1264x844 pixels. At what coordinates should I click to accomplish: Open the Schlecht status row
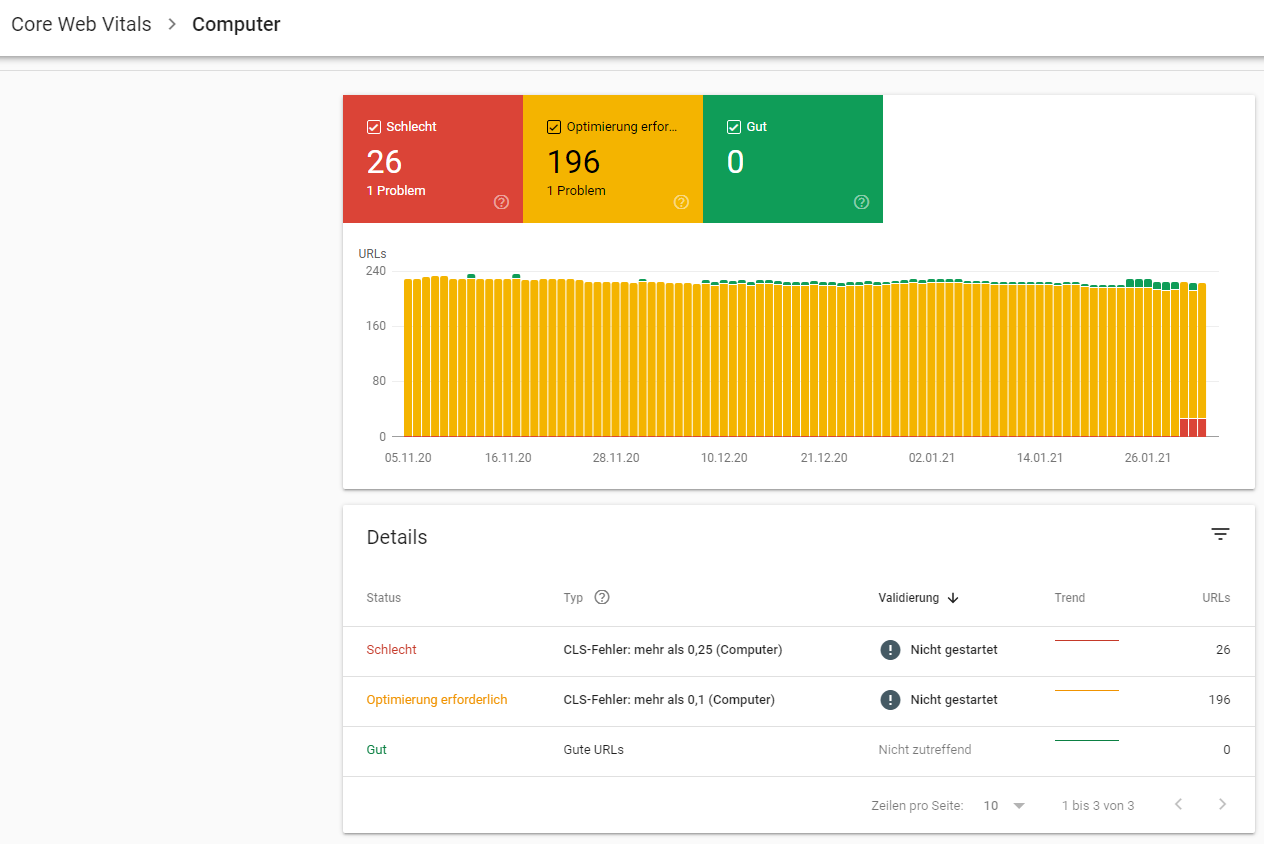tap(798, 650)
